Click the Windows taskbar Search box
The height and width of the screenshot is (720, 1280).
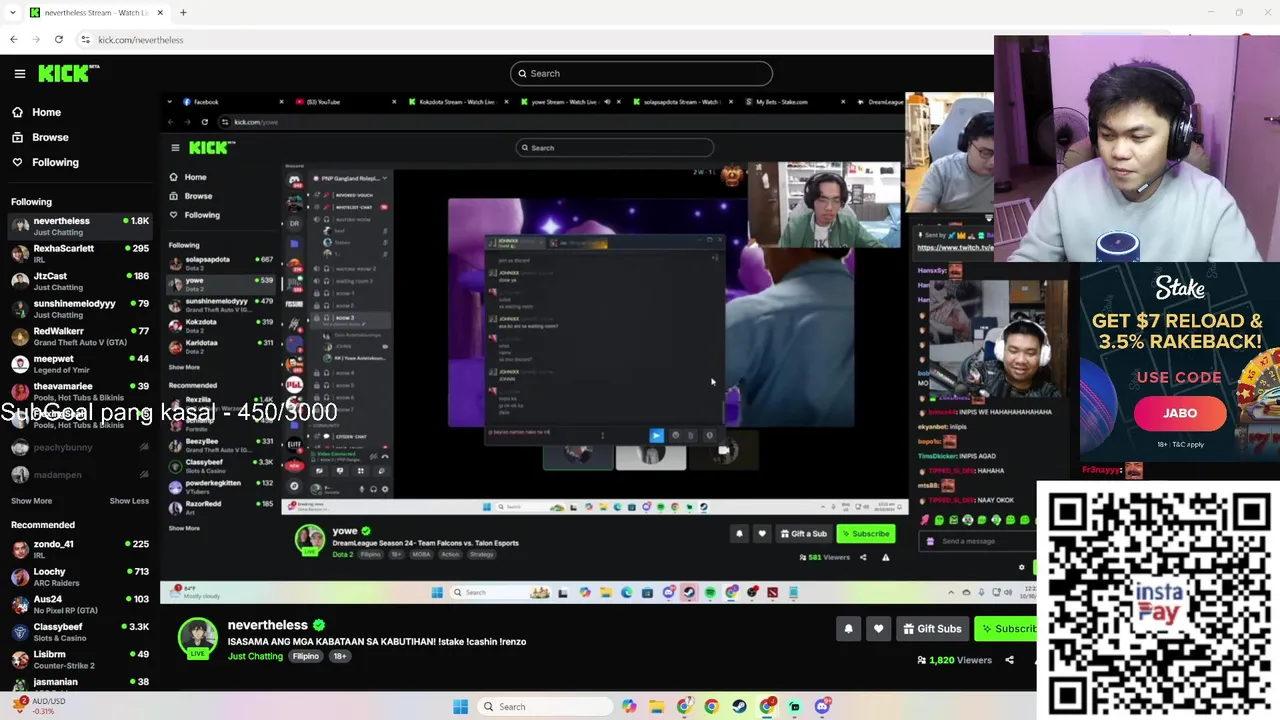[x=546, y=707]
